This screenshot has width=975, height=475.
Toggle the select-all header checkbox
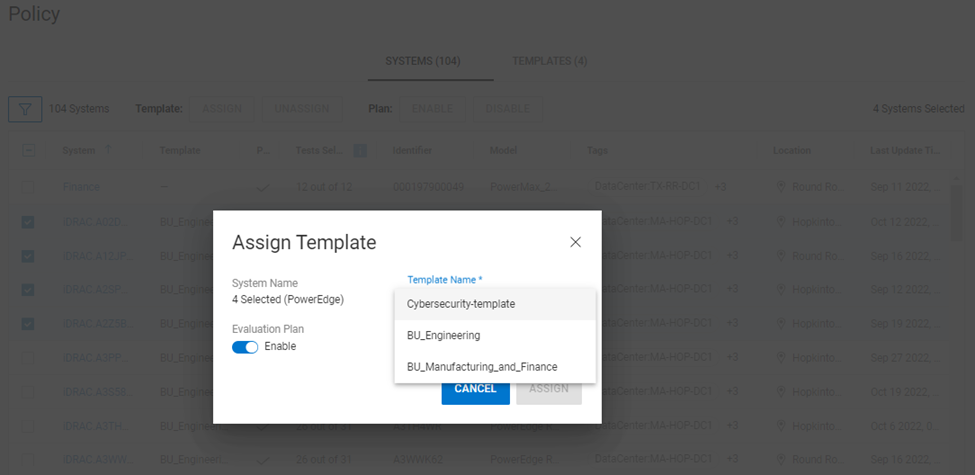[x=29, y=150]
